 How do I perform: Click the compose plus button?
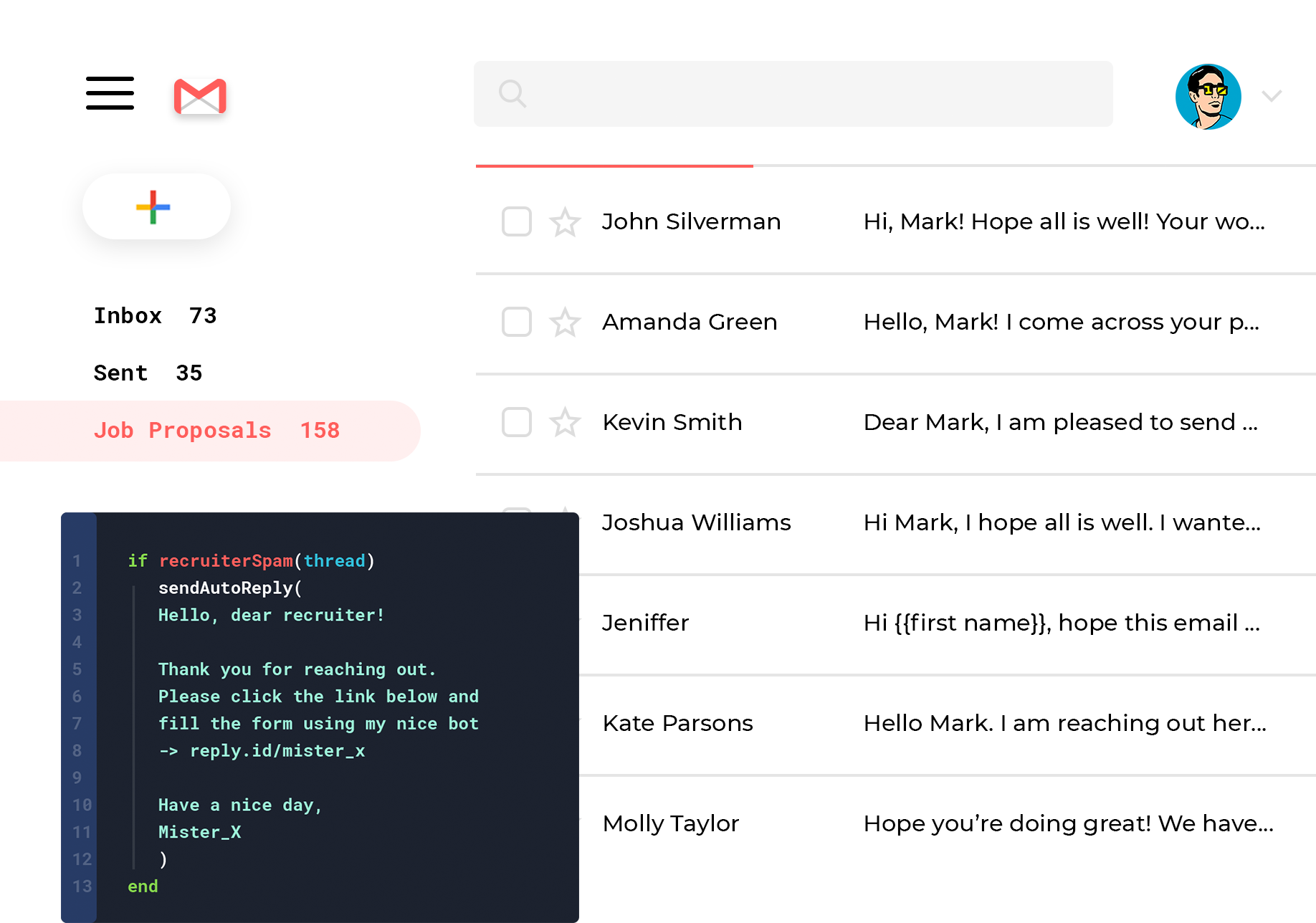click(x=156, y=206)
